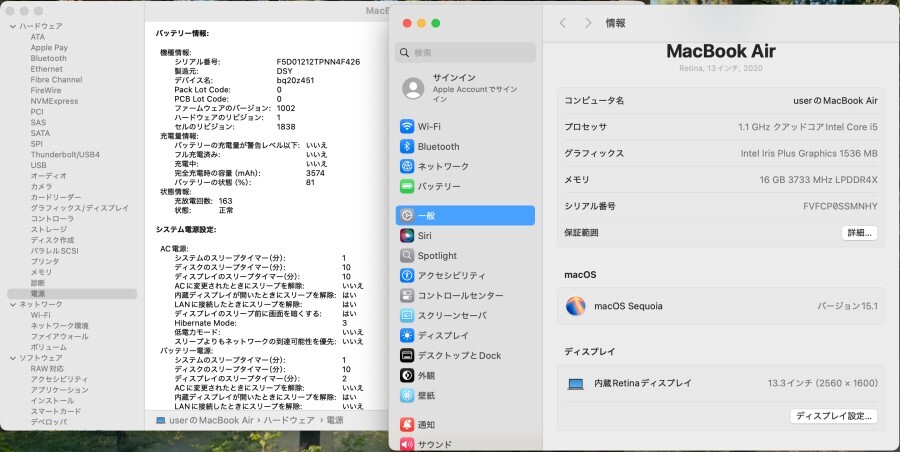Click the Intel Iris Plus Graphics value

(x=809, y=153)
